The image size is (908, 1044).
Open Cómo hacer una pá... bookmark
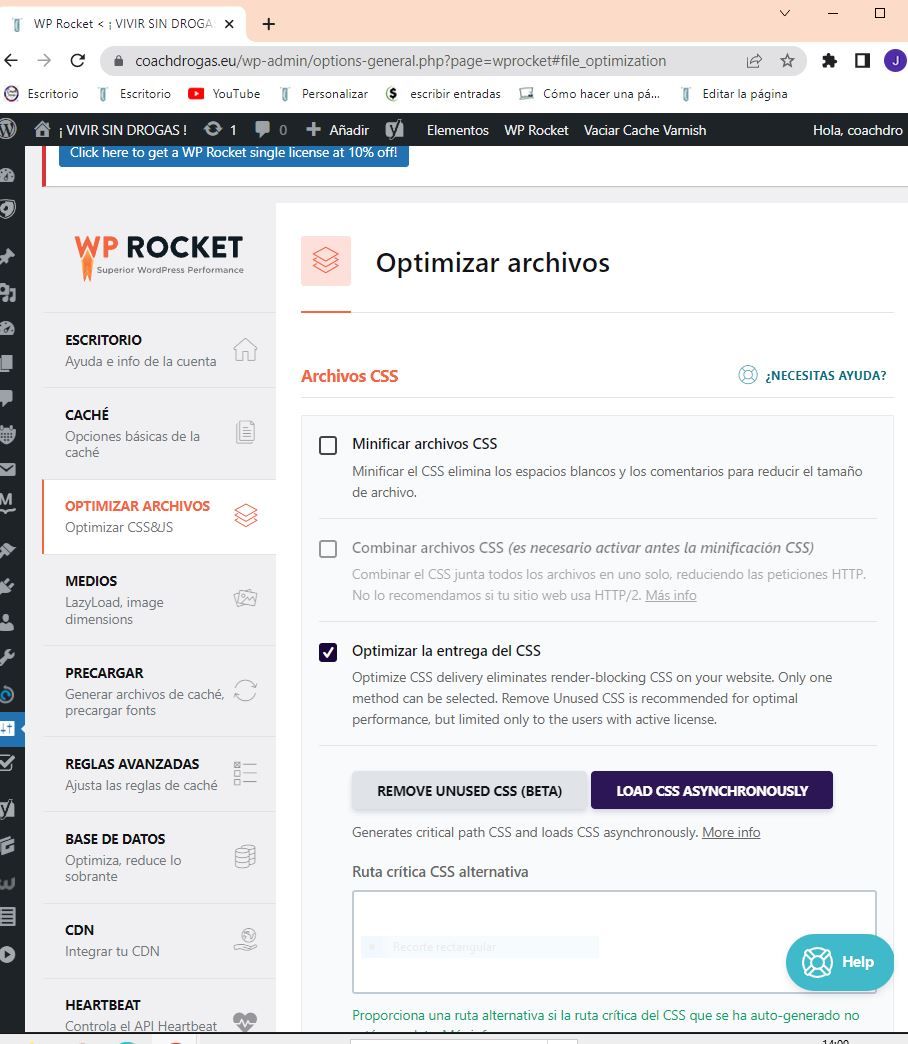590,94
